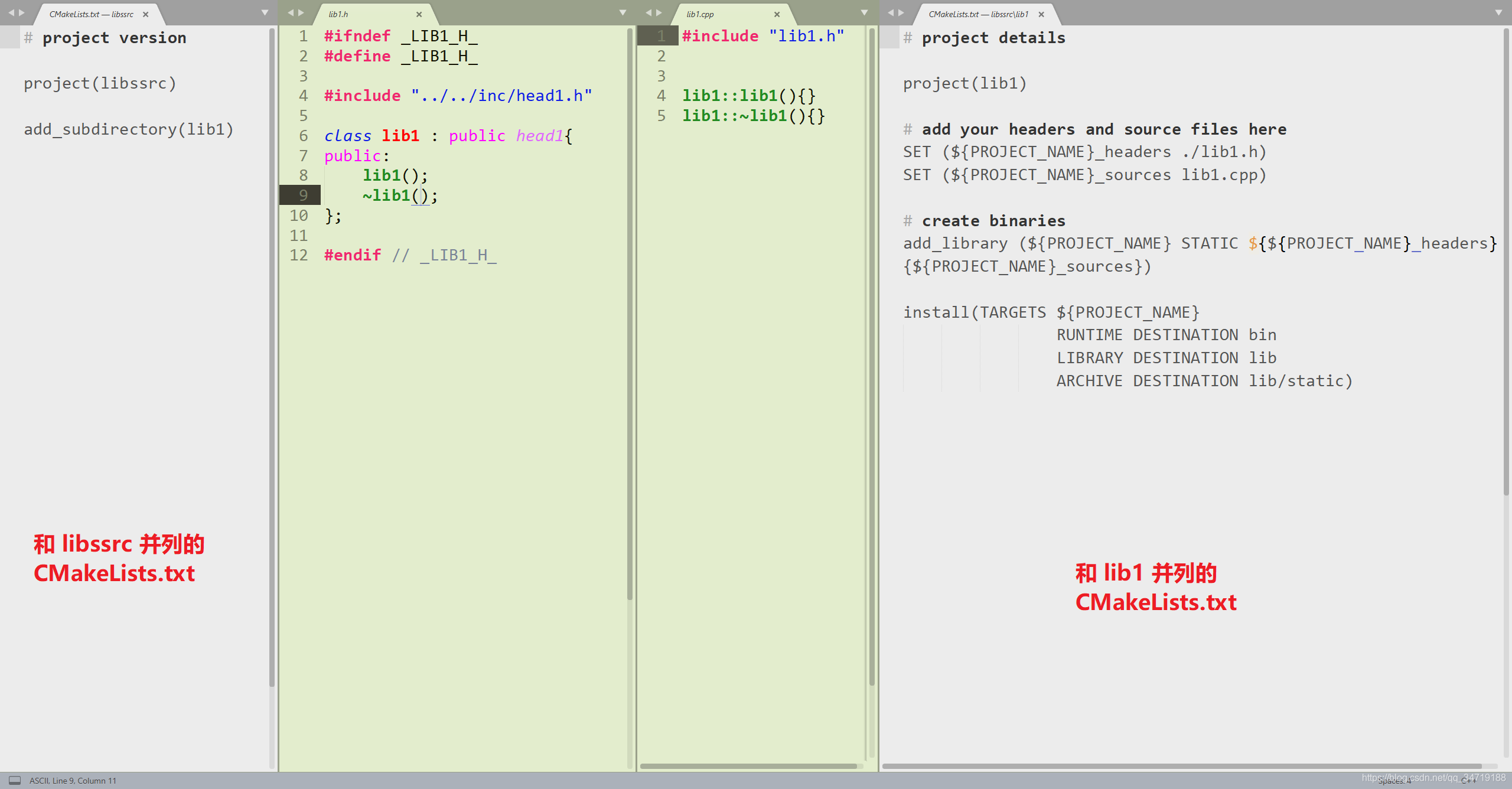Click 'project(libssrc)' line

(x=100, y=83)
